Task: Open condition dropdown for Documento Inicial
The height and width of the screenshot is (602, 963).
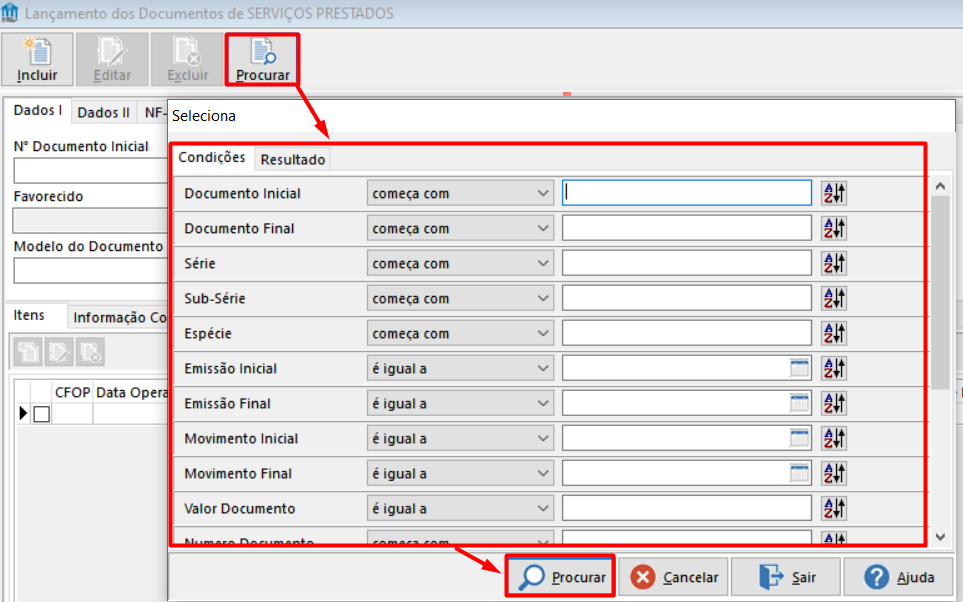Action: 460,194
